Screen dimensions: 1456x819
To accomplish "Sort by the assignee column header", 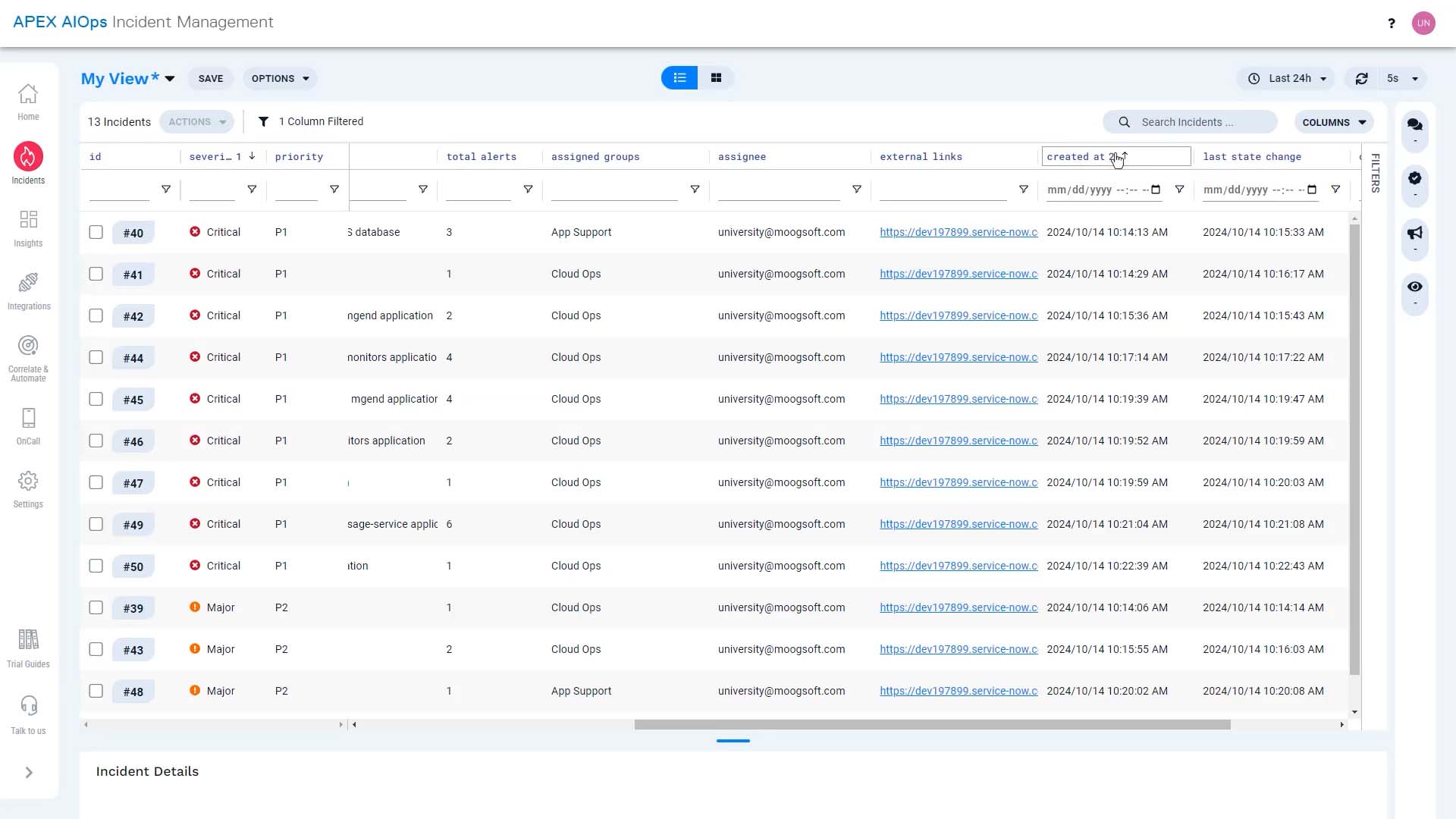I will [x=742, y=157].
